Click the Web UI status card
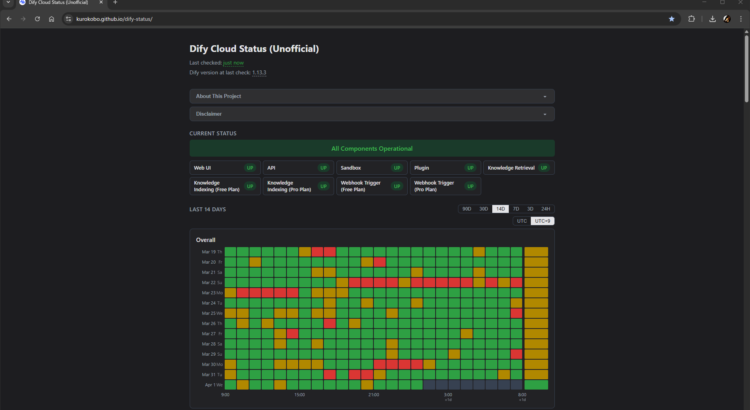 pyautogui.click(x=223, y=168)
